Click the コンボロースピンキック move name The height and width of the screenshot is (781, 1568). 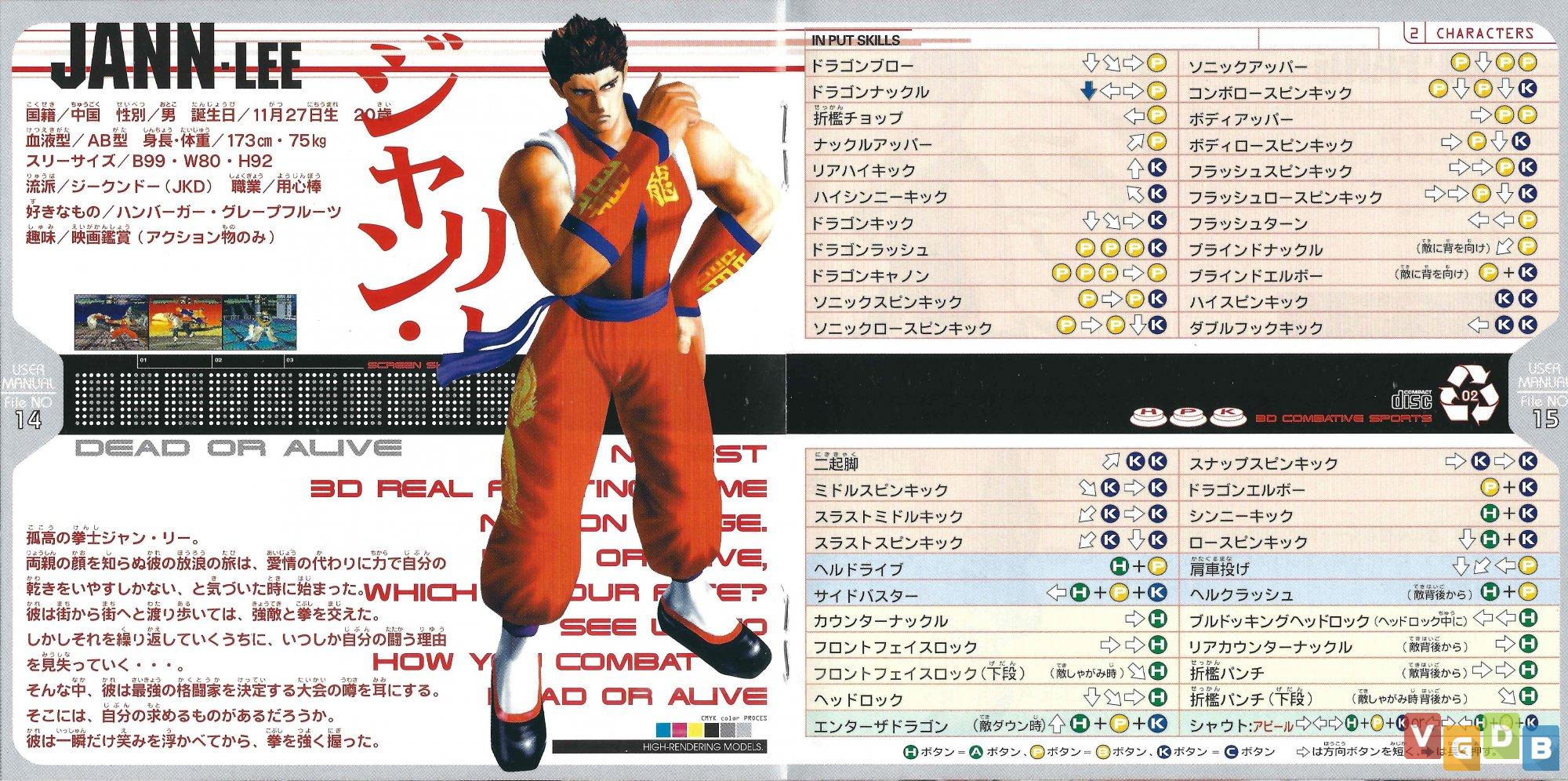click(x=1270, y=93)
